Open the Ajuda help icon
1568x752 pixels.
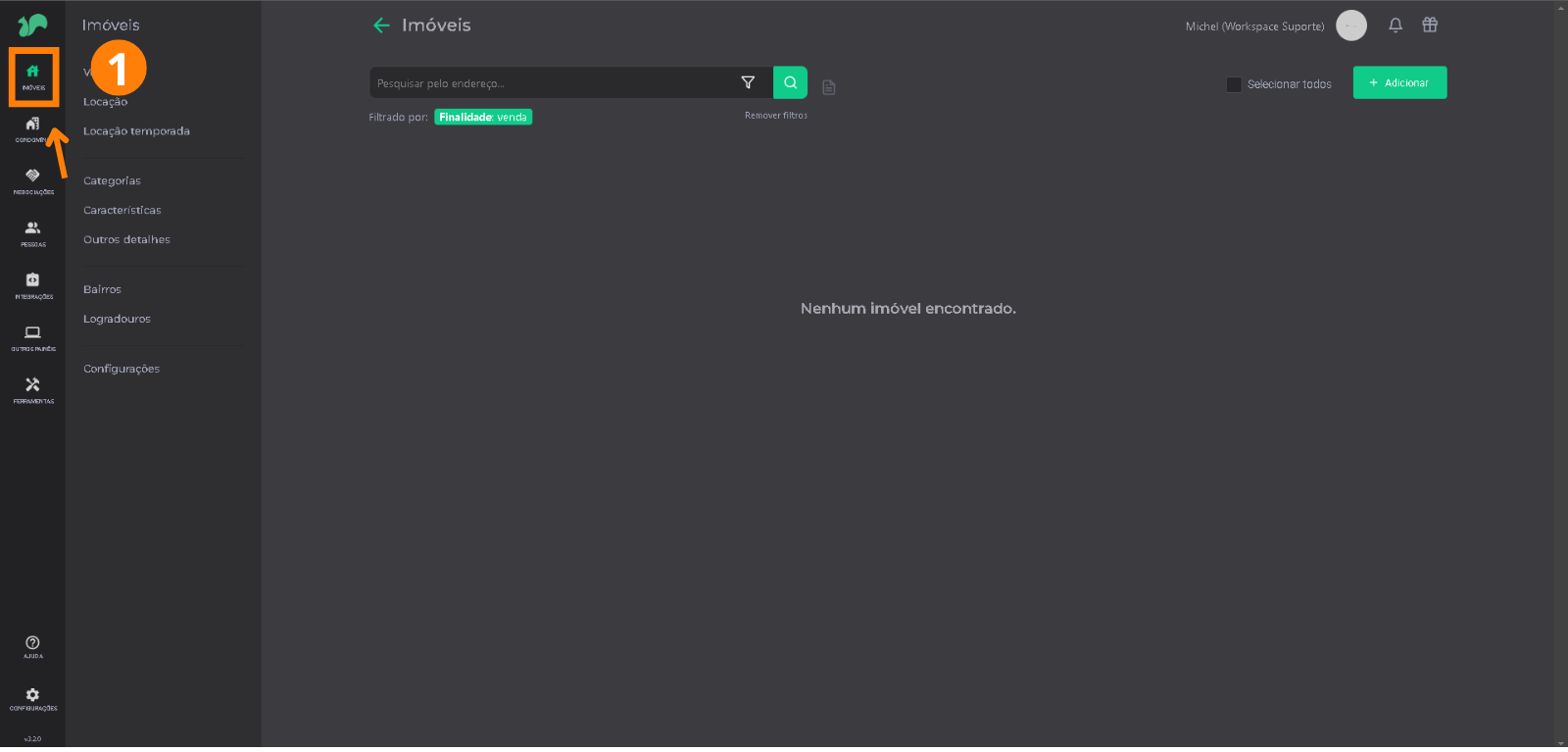tap(32, 647)
